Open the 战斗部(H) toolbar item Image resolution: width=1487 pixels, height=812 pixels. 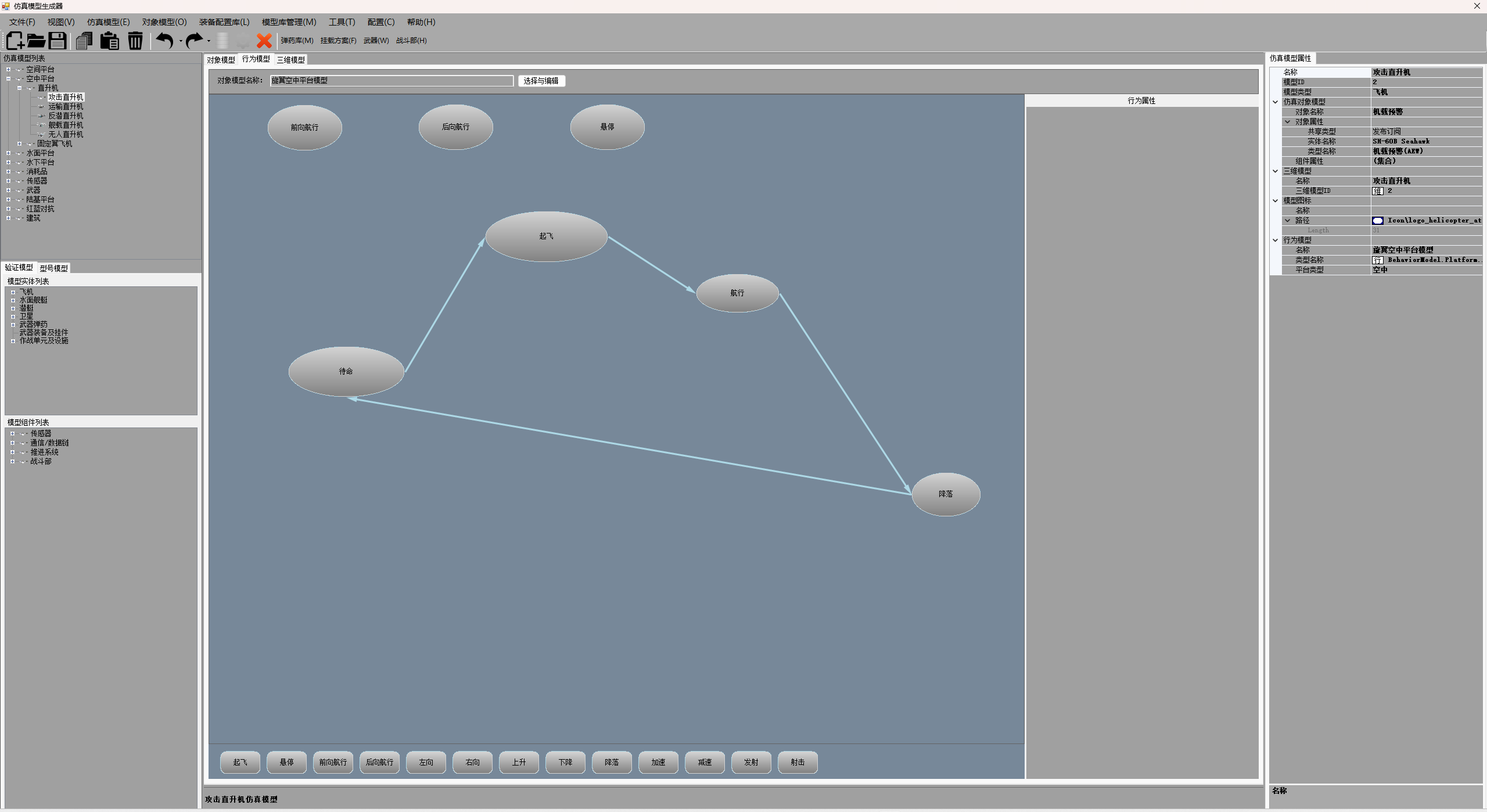point(411,41)
